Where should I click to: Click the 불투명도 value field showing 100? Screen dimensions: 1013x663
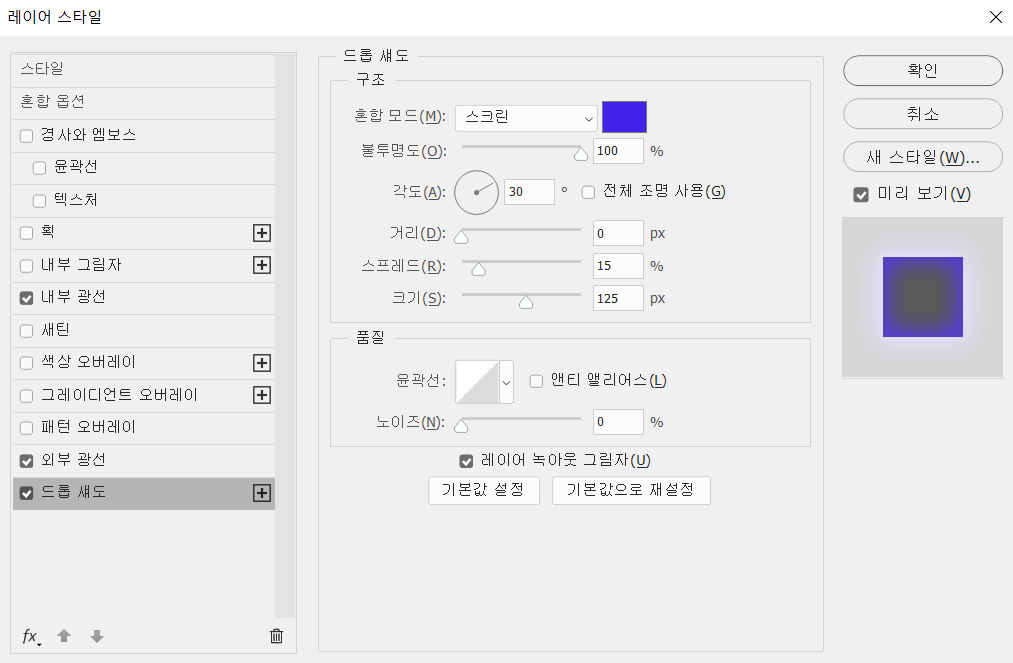click(618, 151)
